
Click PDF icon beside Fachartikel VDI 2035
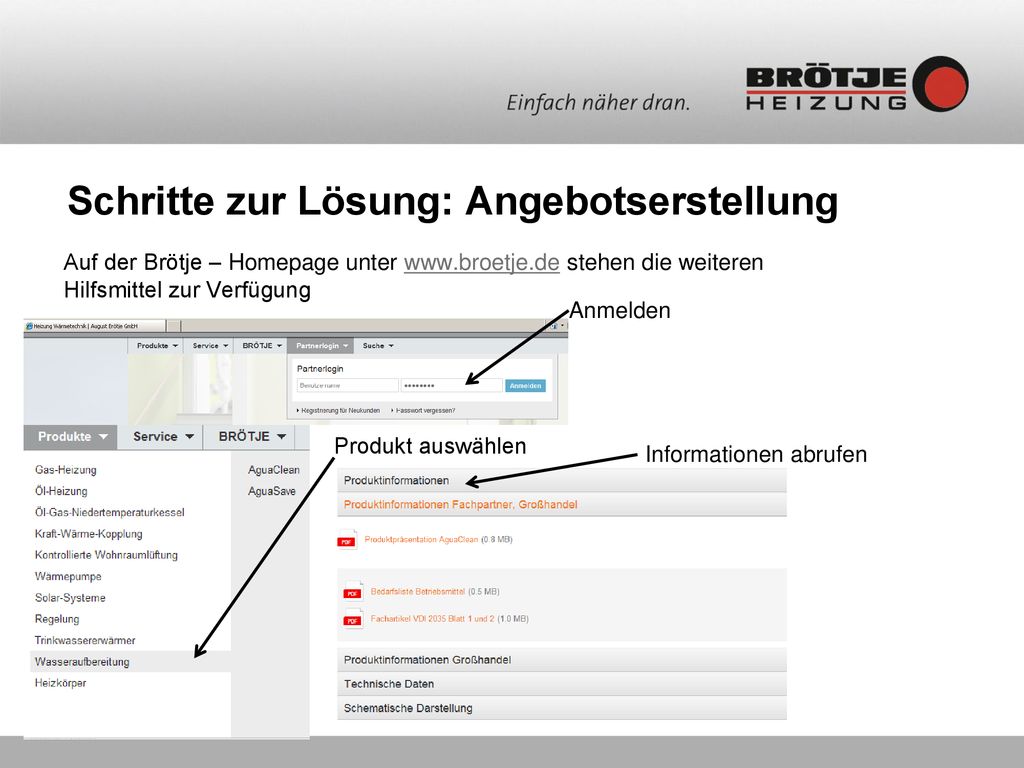(353, 619)
